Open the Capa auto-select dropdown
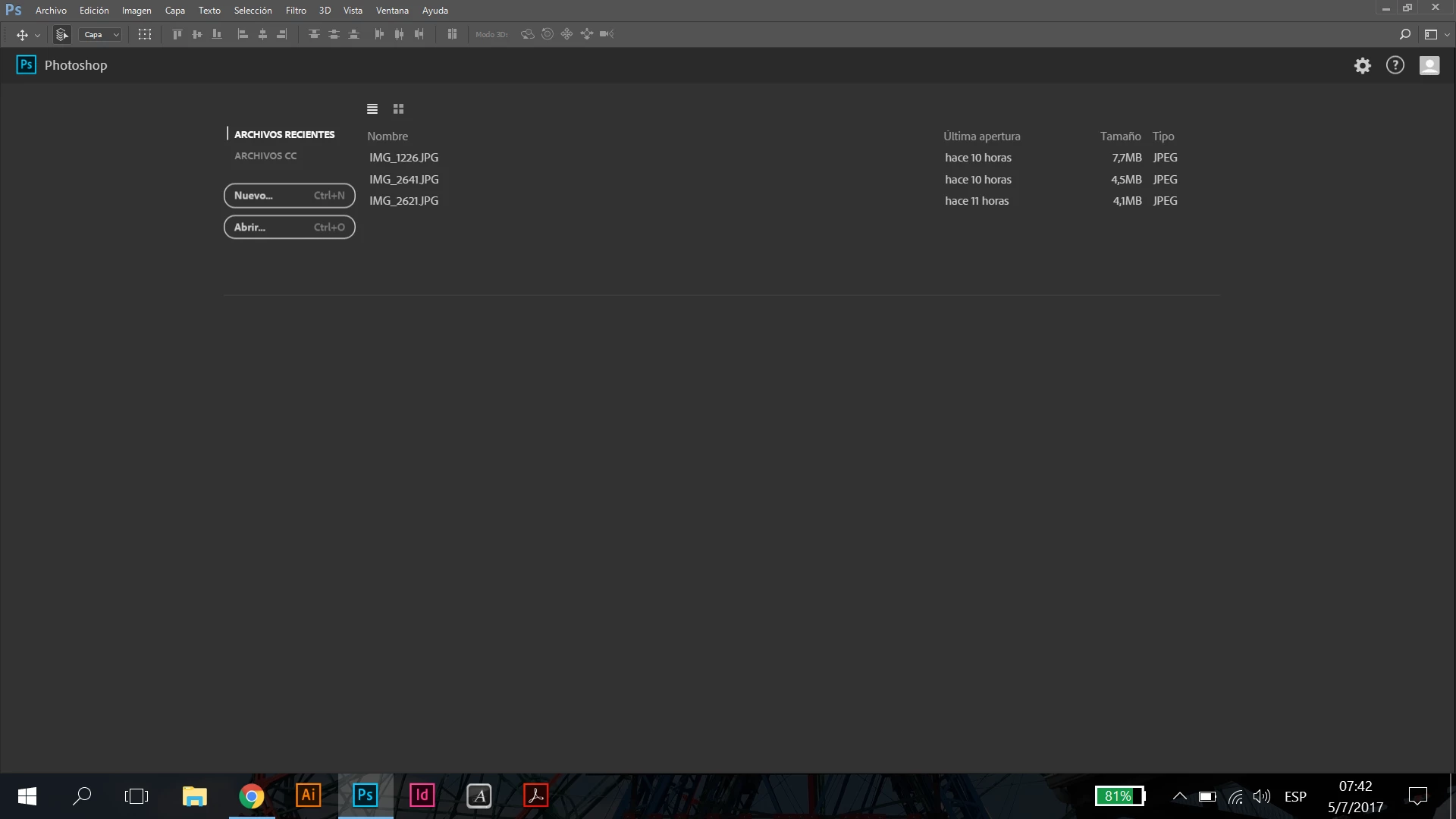Viewport: 1456px width, 819px height. (101, 34)
